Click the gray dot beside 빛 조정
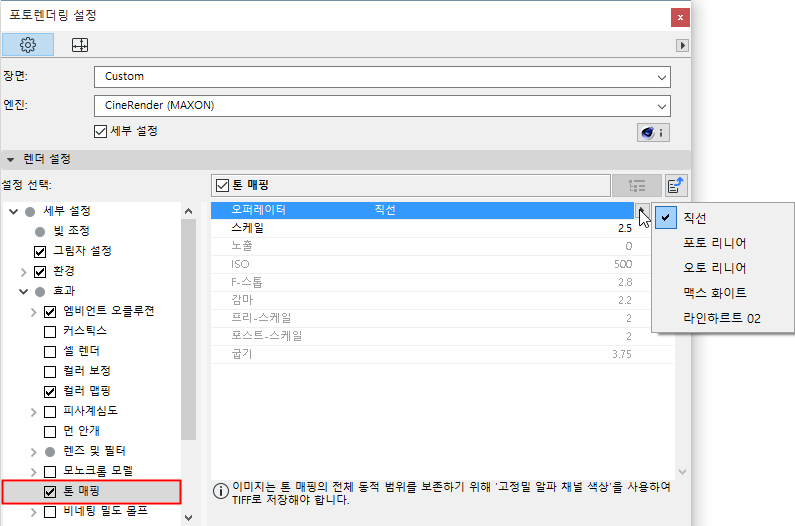This screenshot has width=795, height=526. click(40, 232)
